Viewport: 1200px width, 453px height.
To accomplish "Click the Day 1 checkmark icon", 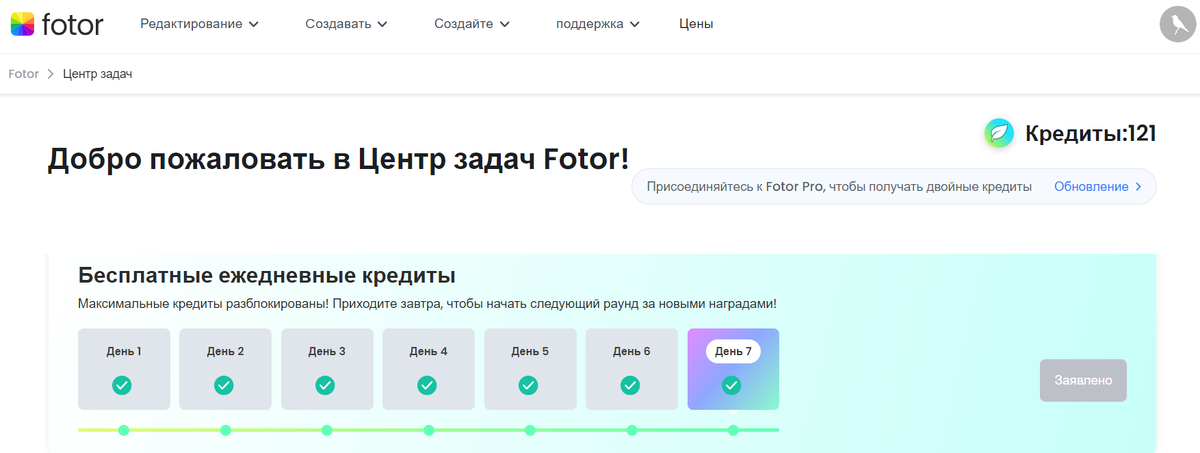I will pyautogui.click(x=122, y=385).
